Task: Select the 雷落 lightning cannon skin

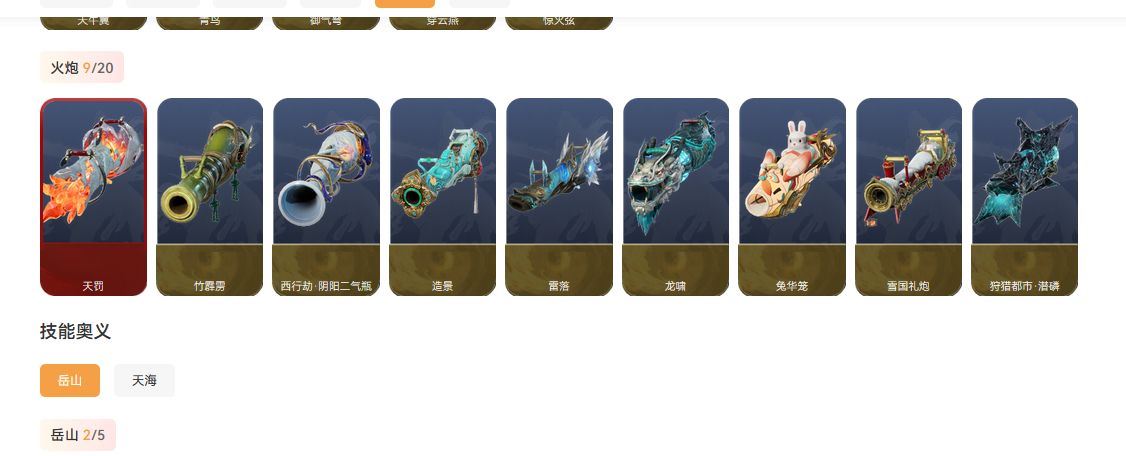Action: [x=559, y=197]
